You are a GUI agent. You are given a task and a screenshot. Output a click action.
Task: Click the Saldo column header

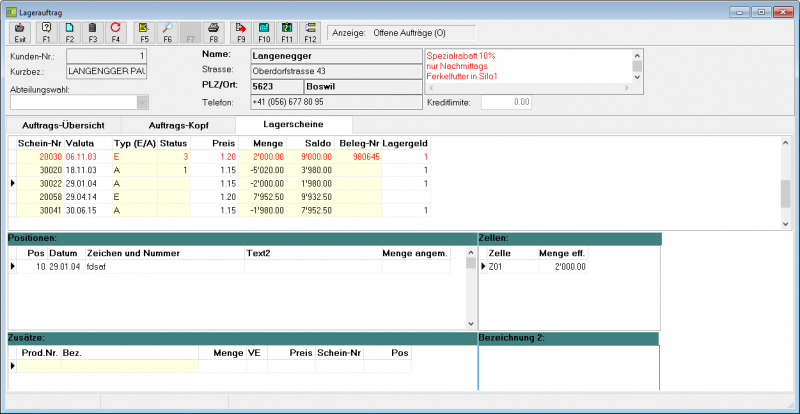pos(311,143)
